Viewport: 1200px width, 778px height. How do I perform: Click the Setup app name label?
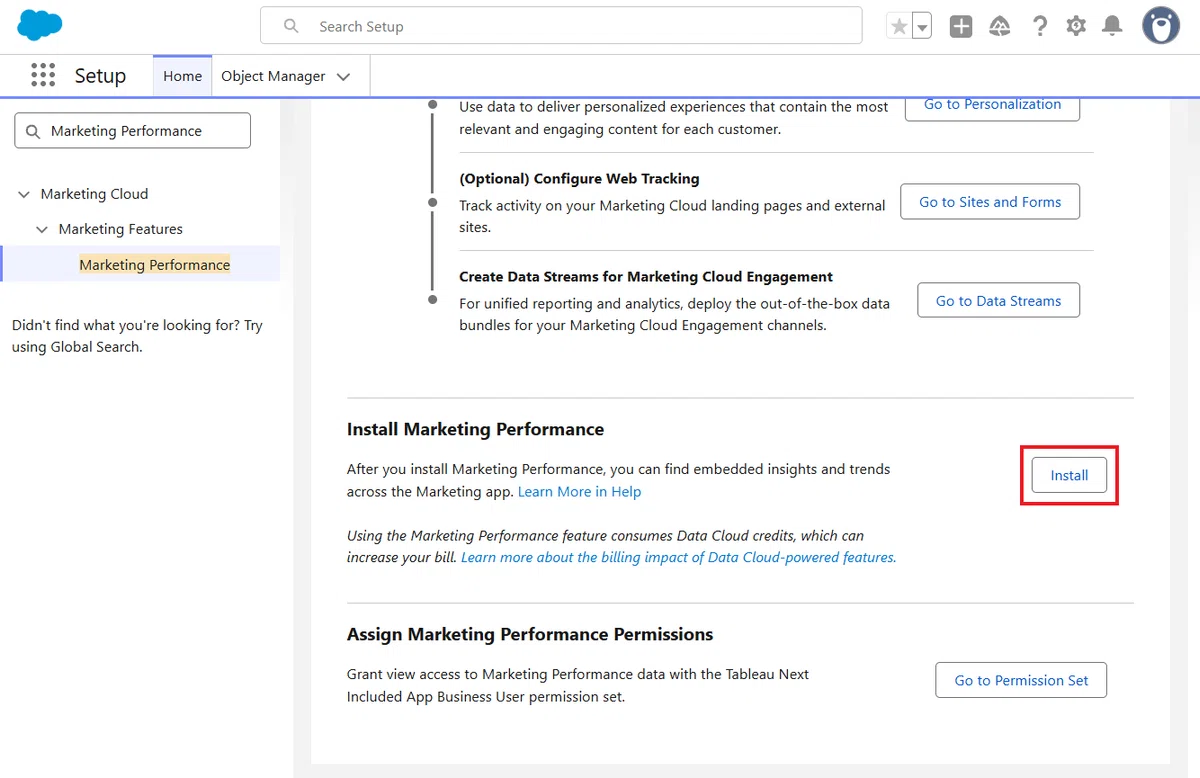click(x=100, y=76)
